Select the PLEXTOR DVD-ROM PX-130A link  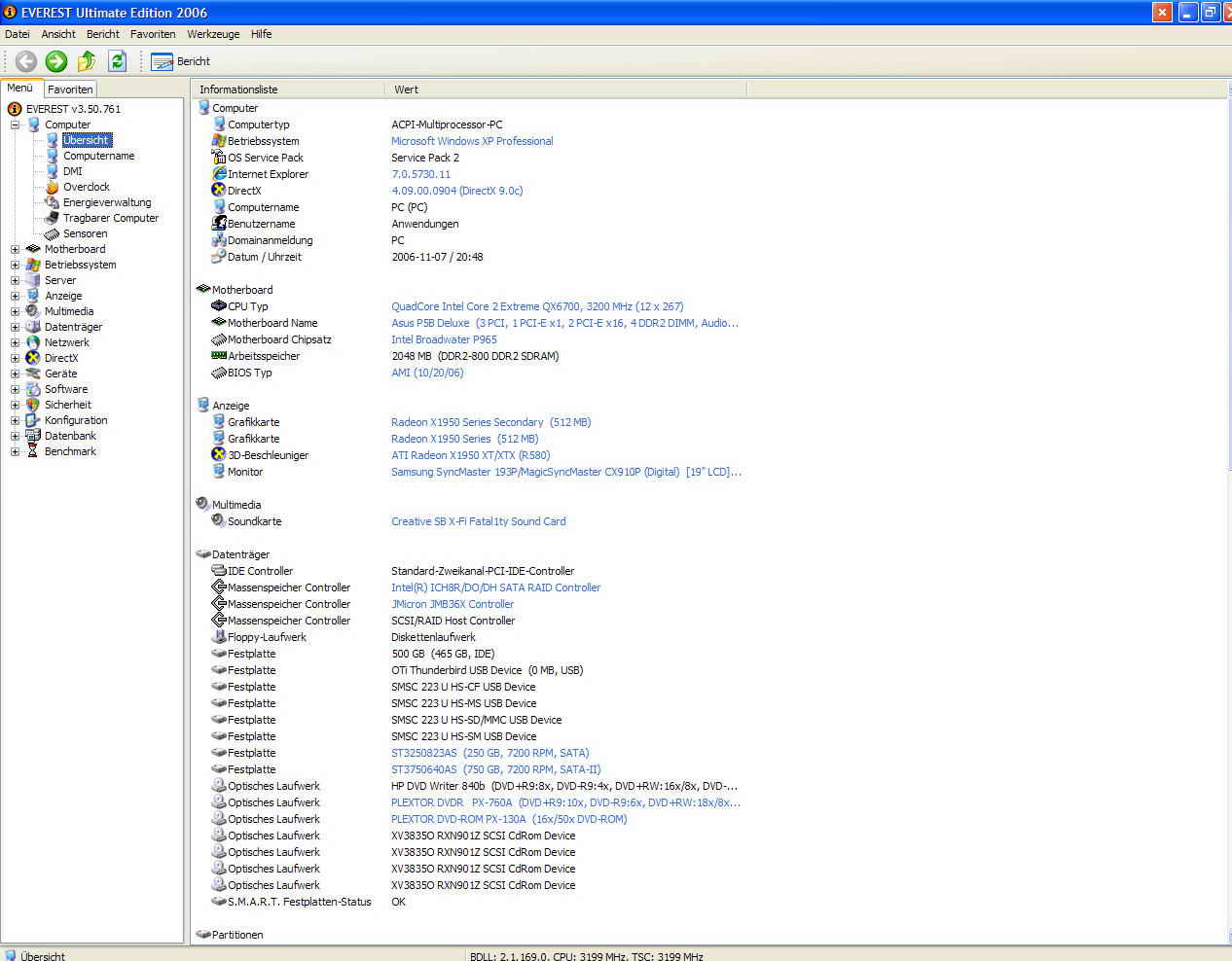(509, 819)
